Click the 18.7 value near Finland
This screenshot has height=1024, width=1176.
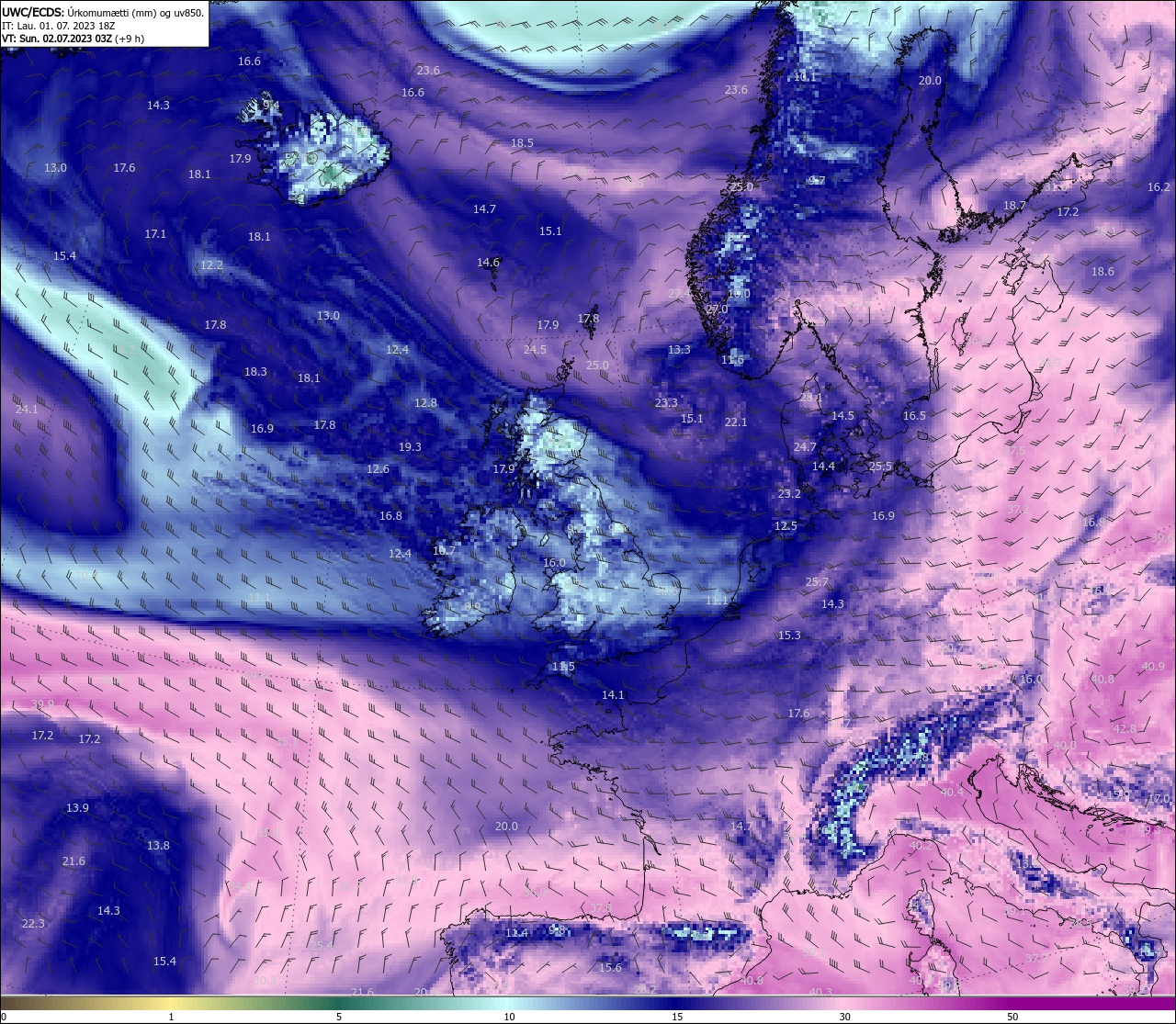pos(1014,206)
